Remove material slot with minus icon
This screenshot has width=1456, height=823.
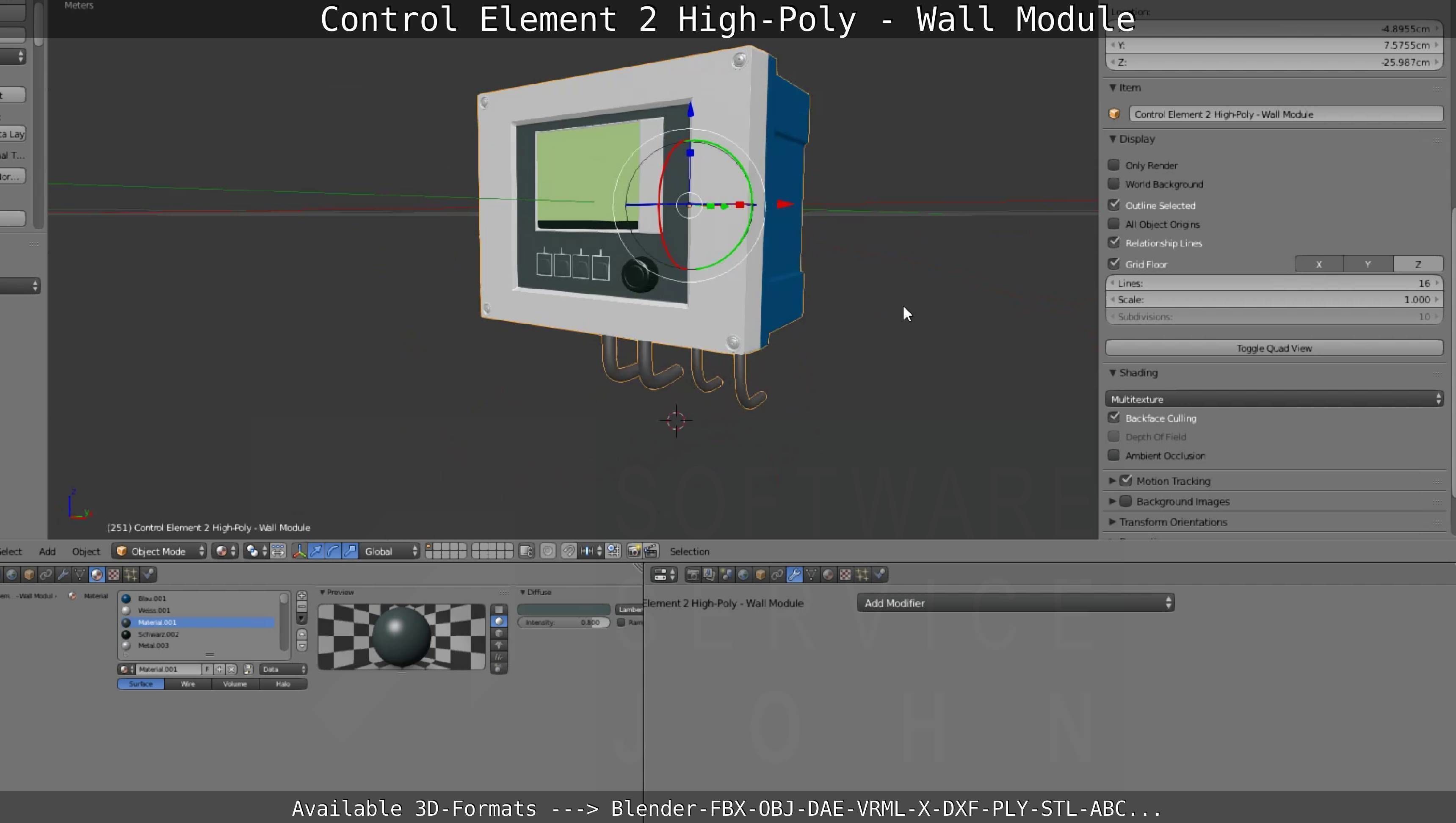(x=302, y=607)
